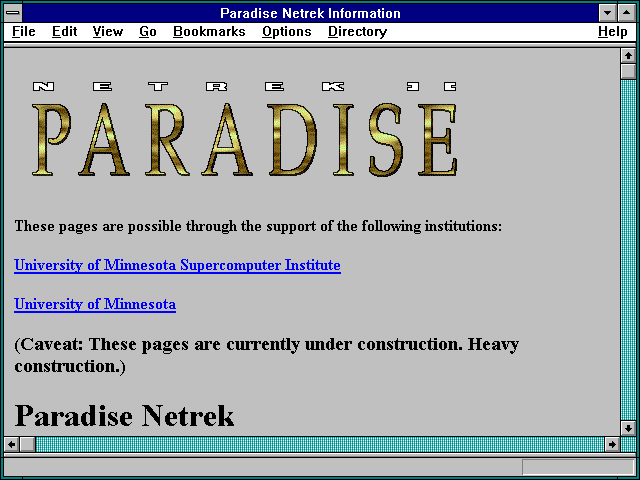Follow the plain University of Minnesota link
640x480 pixels.
pos(95,304)
